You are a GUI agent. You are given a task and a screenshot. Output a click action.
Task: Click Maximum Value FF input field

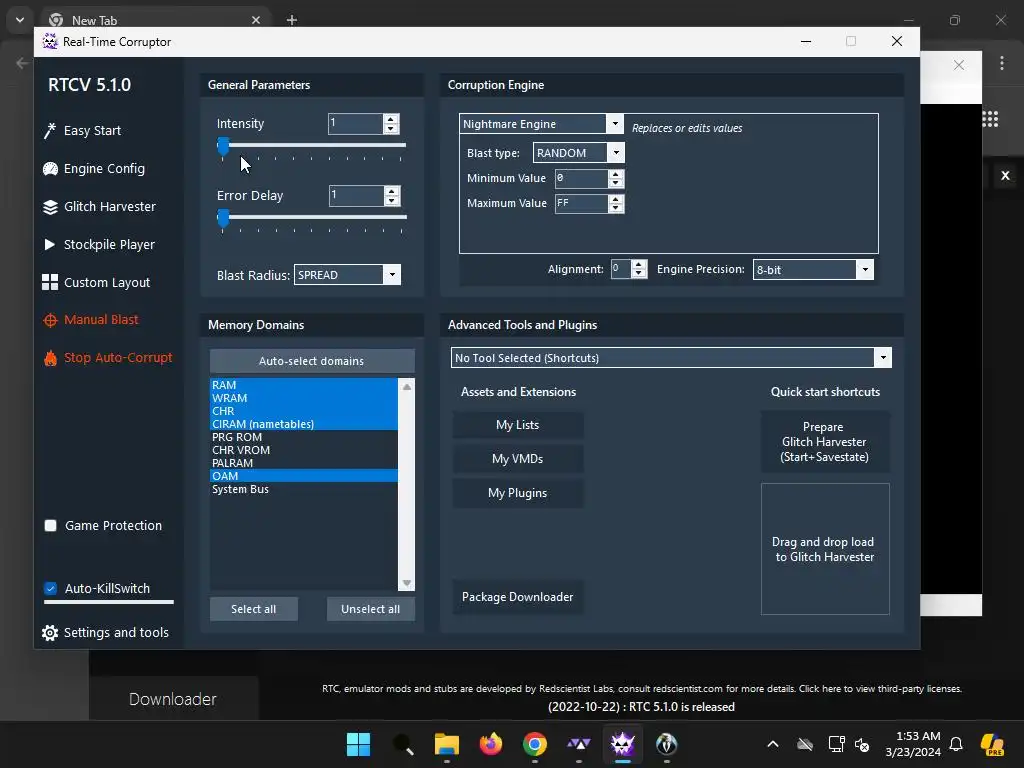(x=581, y=204)
